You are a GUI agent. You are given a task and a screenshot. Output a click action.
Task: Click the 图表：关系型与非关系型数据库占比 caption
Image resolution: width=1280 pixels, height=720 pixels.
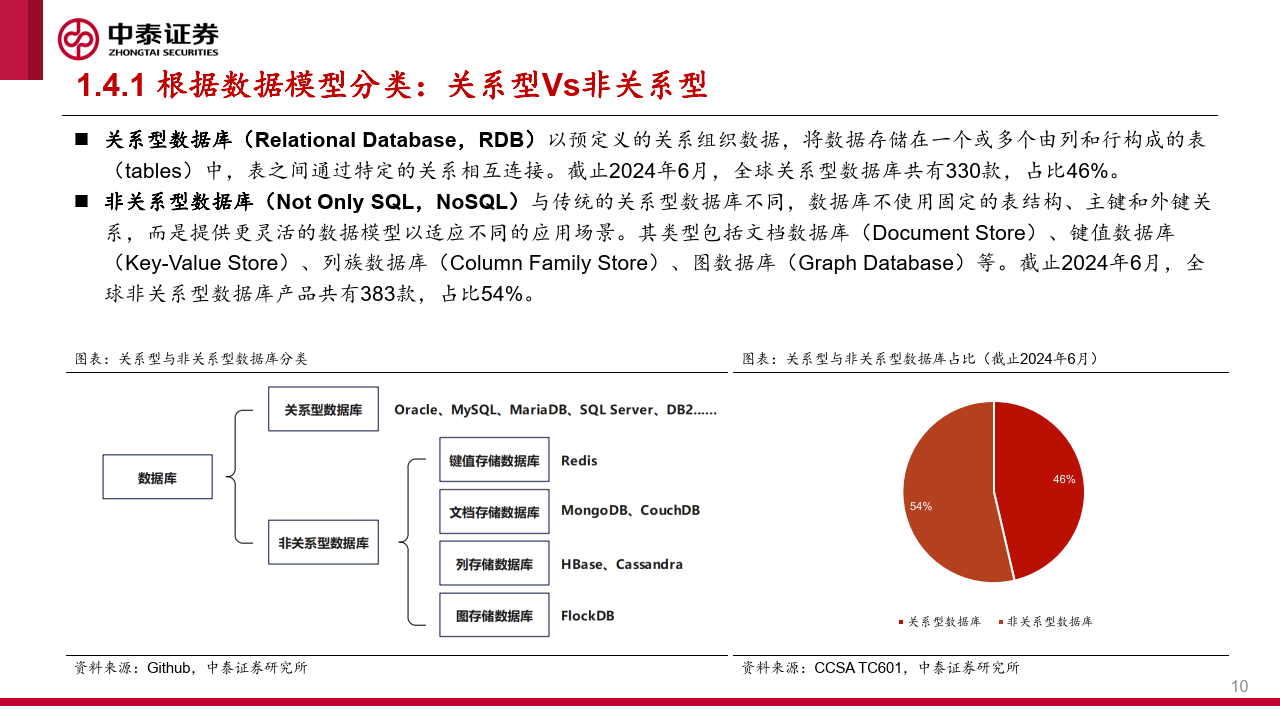[920, 358]
